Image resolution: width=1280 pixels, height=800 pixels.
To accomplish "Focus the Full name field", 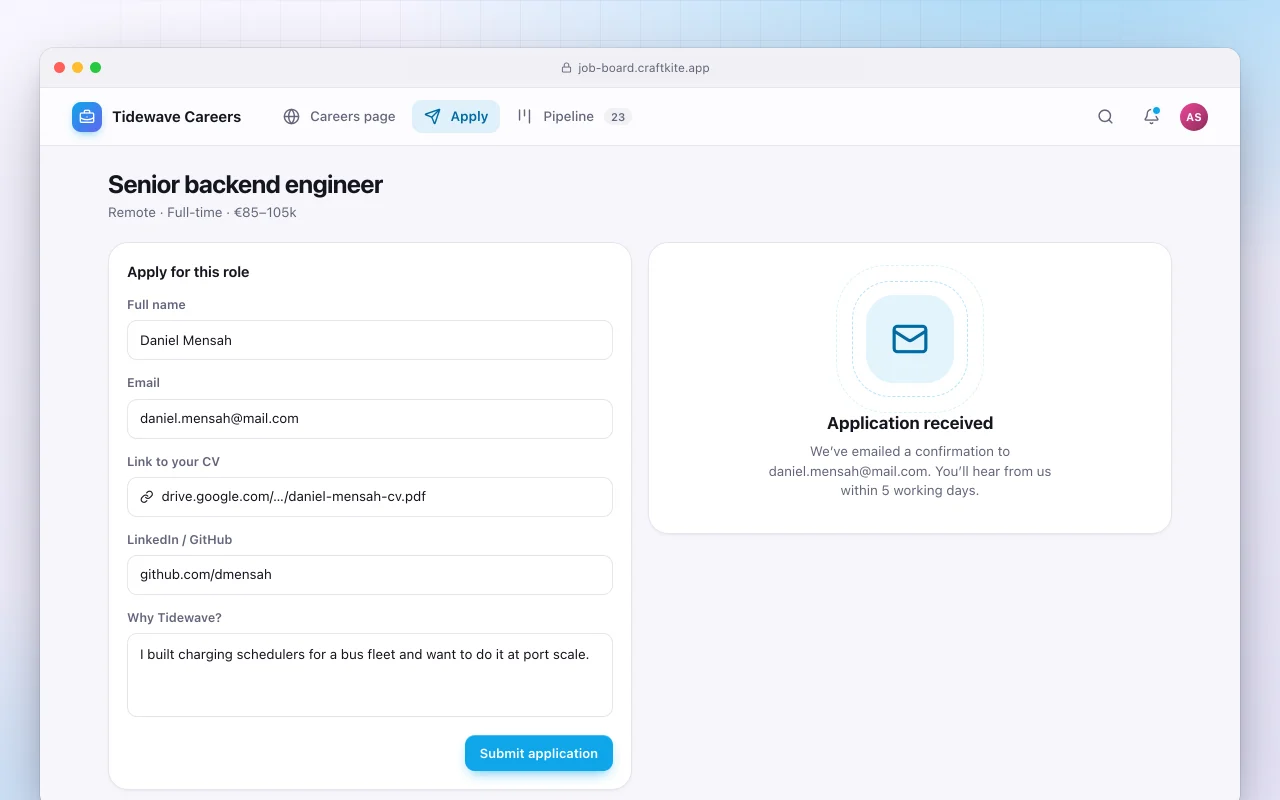I will click(x=370, y=340).
